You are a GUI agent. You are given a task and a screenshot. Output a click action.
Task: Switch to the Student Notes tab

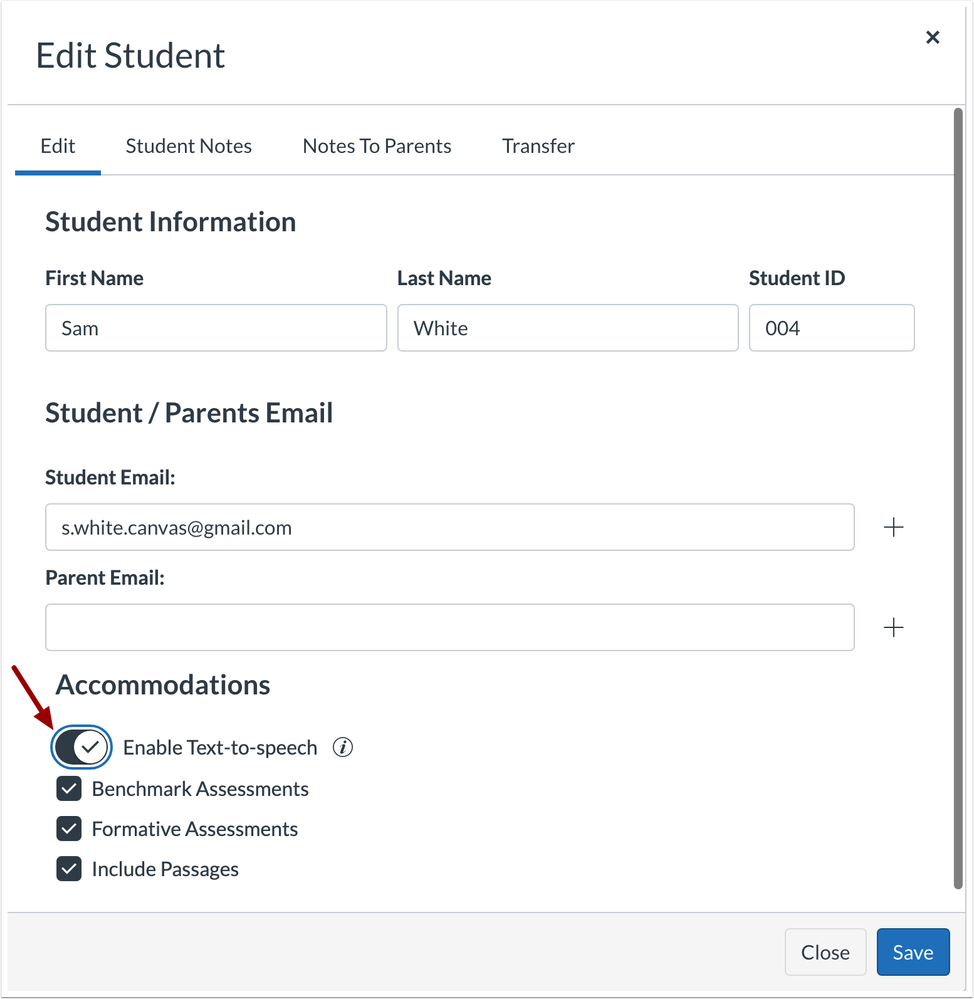point(189,146)
